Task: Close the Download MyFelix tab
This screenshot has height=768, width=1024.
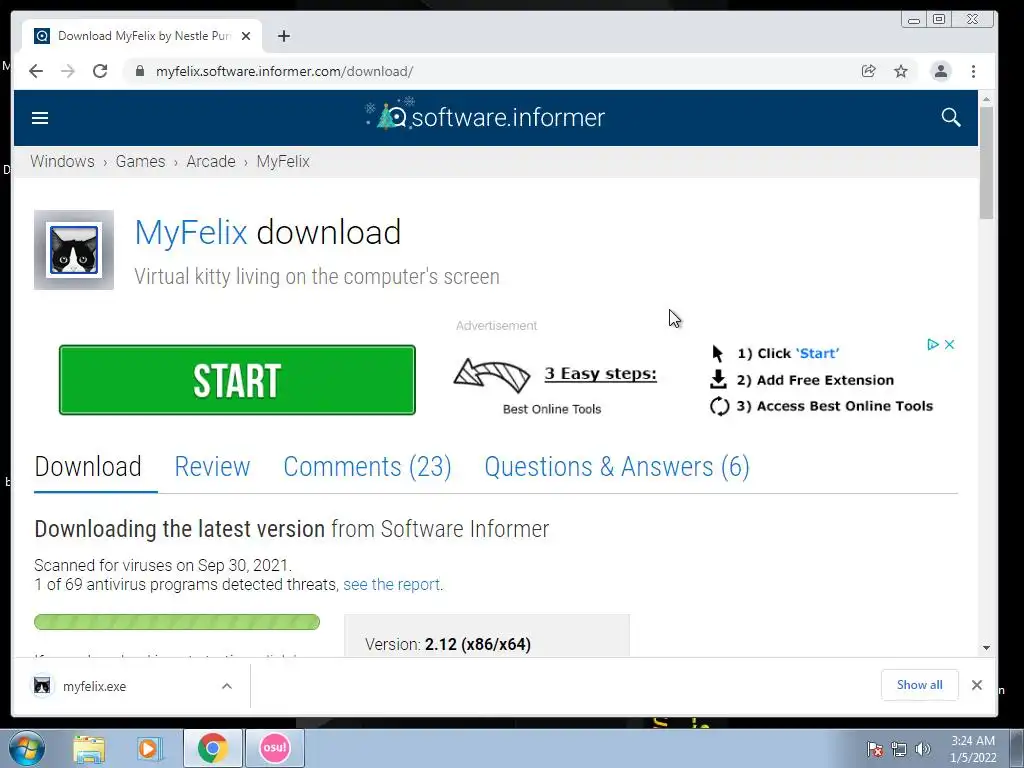Action: [x=246, y=36]
